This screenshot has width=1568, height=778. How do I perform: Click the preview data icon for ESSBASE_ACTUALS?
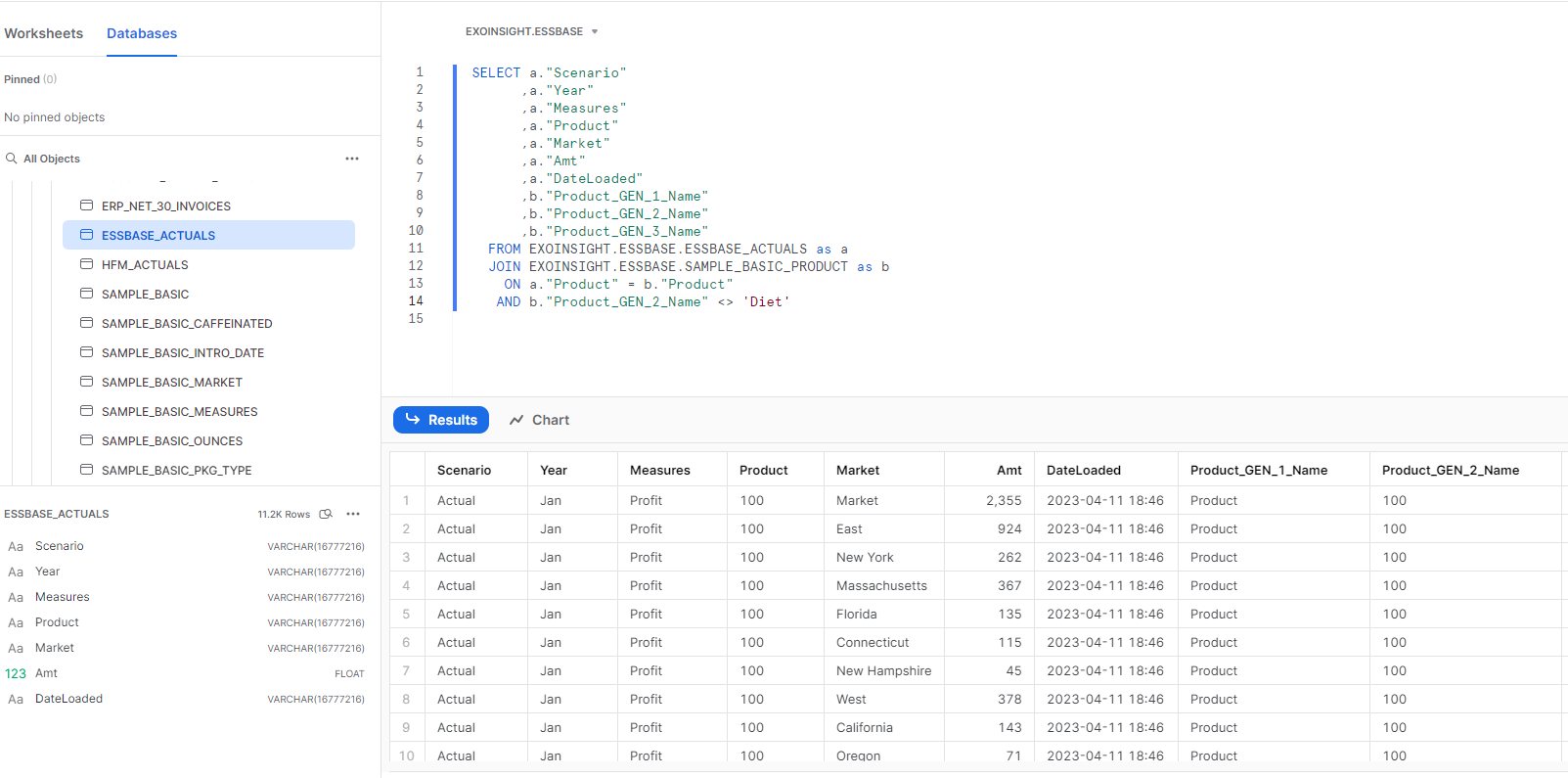pos(326,514)
